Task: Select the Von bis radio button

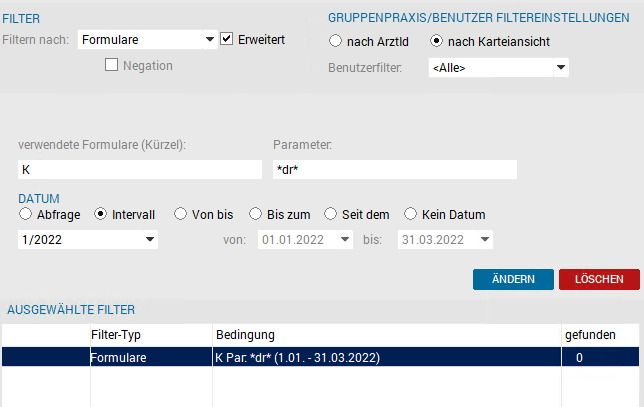Action: pos(180,214)
